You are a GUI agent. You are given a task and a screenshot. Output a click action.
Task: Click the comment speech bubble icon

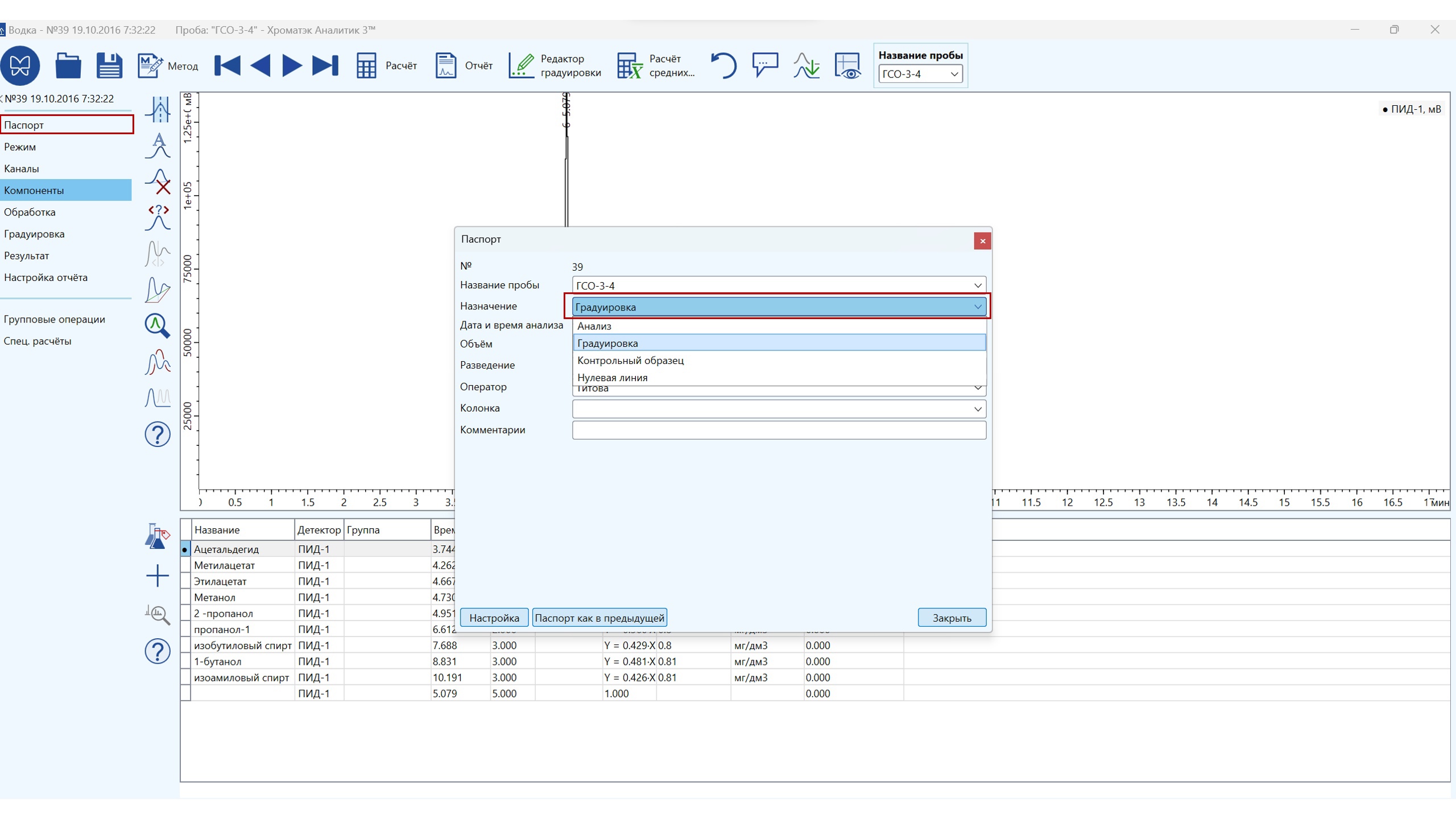tap(765, 65)
